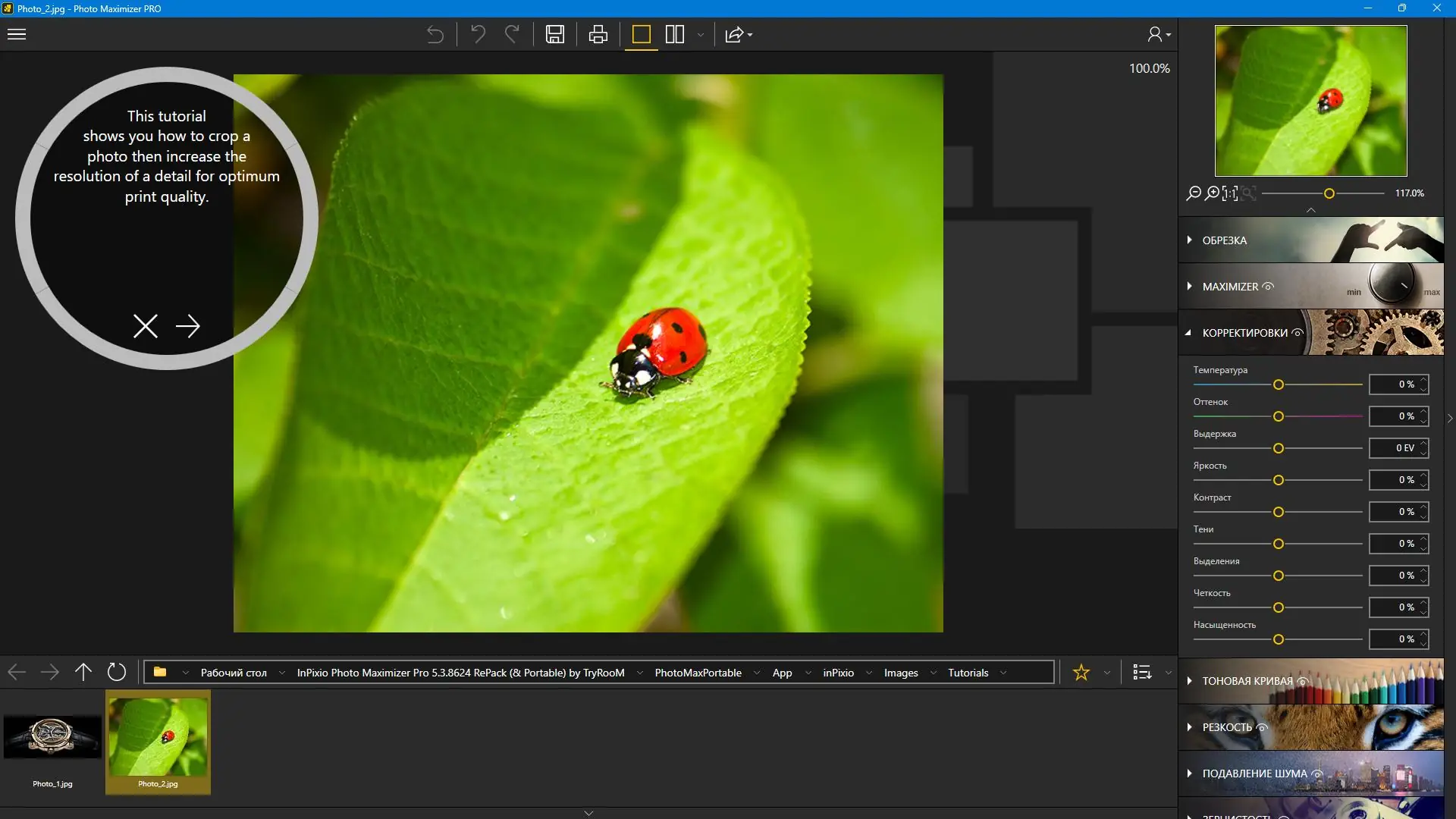Toggle the MAXIMIZER eye visibility icon

tap(1269, 287)
